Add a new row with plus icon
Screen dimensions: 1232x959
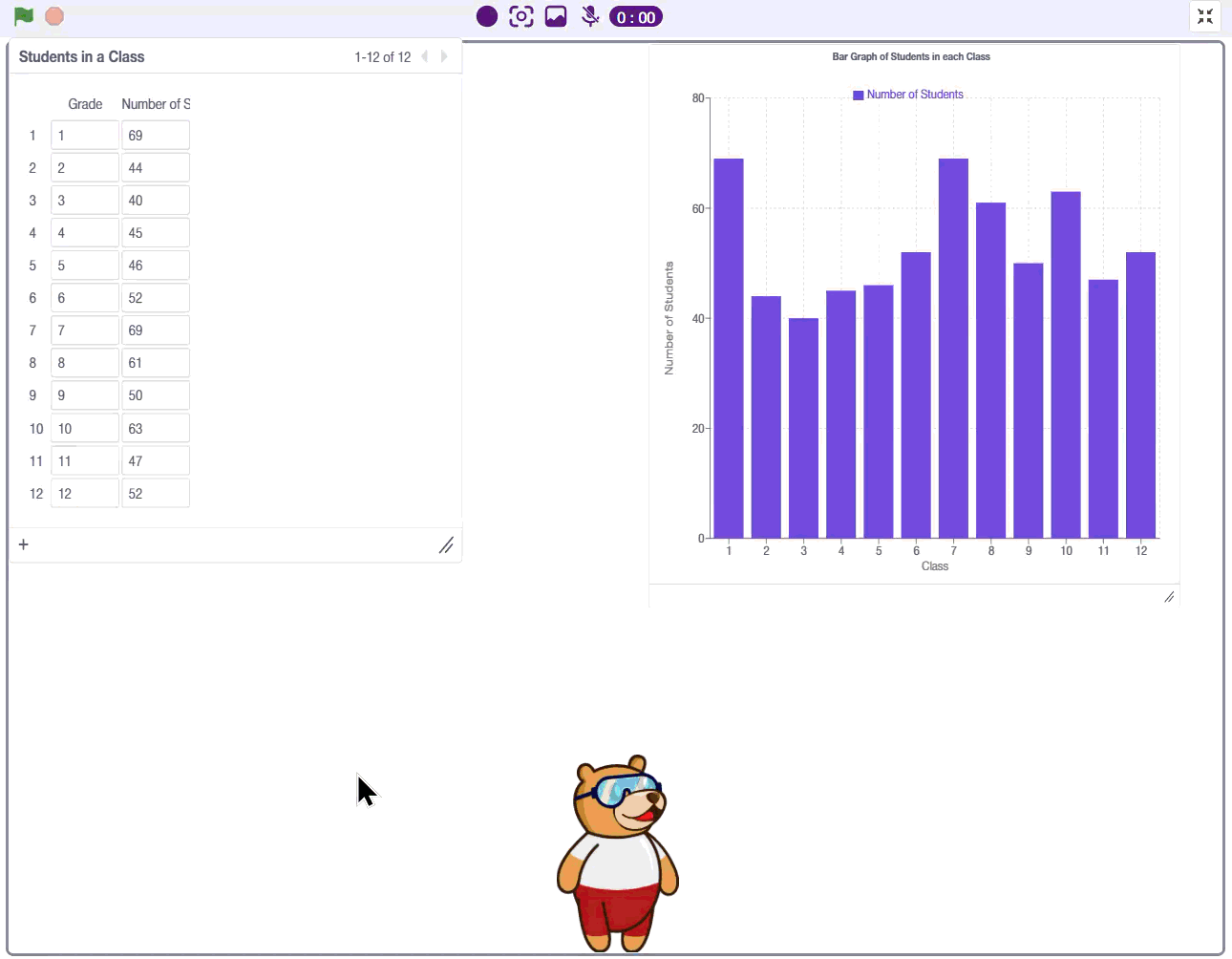pyautogui.click(x=24, y=544)
